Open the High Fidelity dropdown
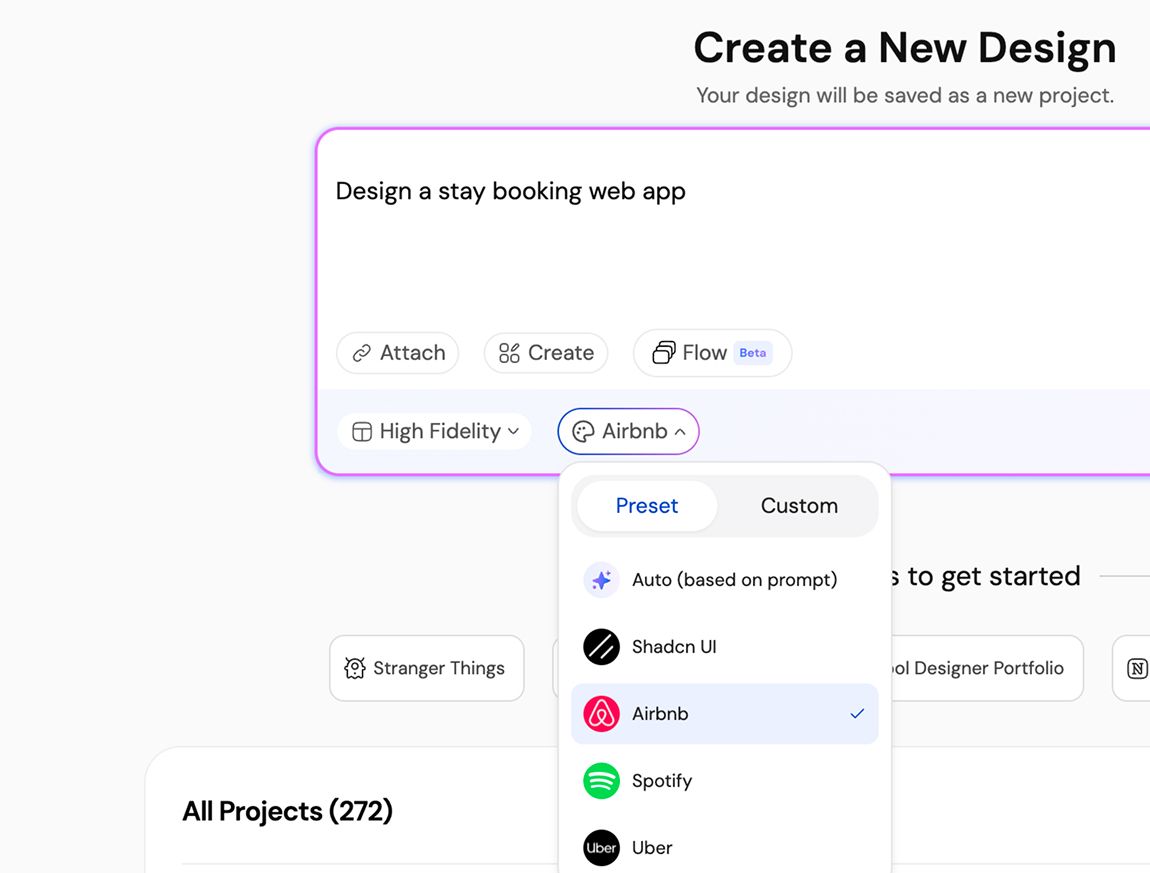The width and height of the screenshot is (1150, 873). click(x=434, y=432)
